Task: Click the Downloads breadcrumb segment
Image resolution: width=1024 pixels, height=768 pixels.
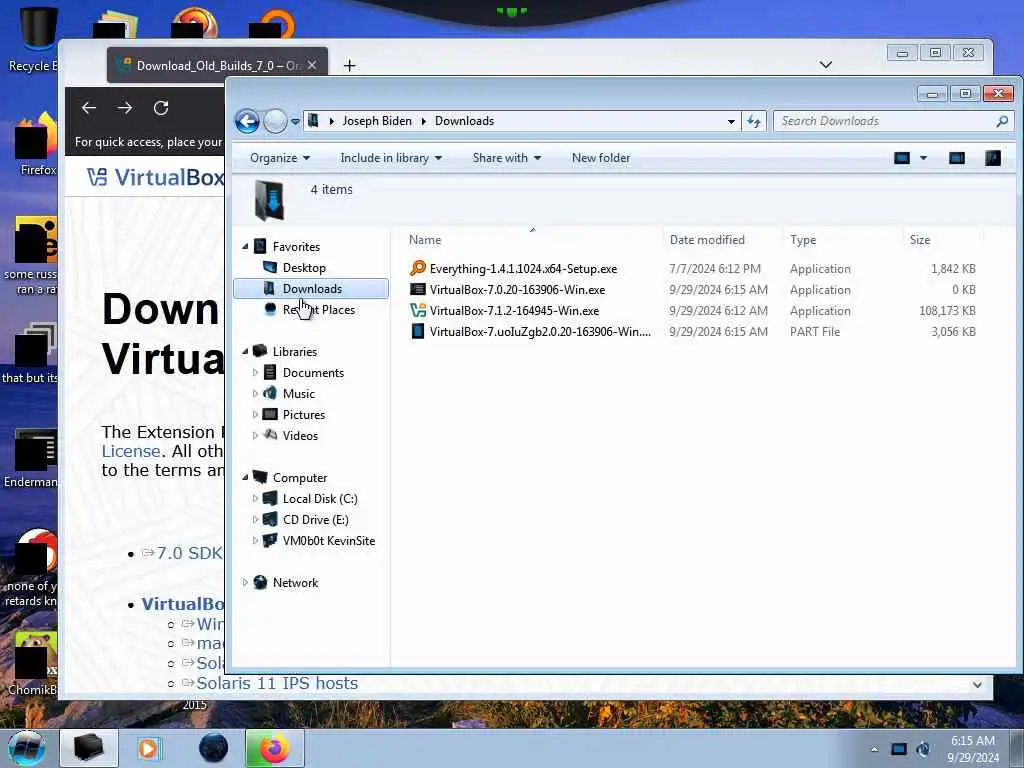Action: tap(464, 121)
